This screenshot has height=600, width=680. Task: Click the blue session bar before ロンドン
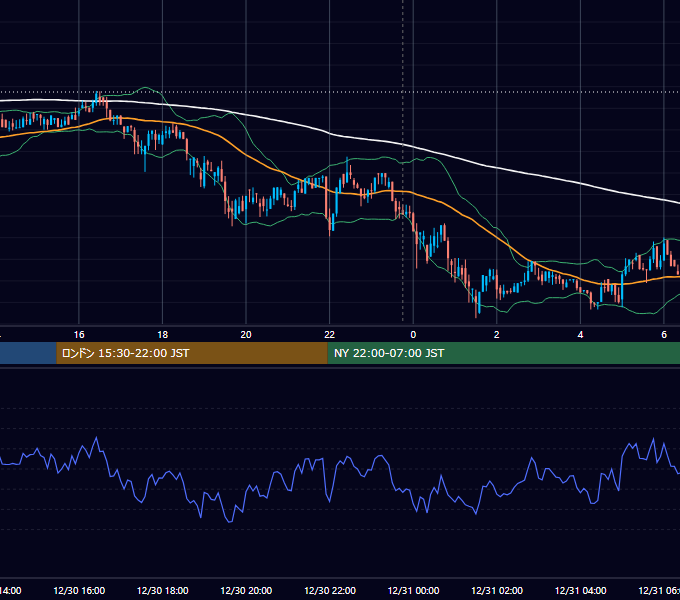28,353
